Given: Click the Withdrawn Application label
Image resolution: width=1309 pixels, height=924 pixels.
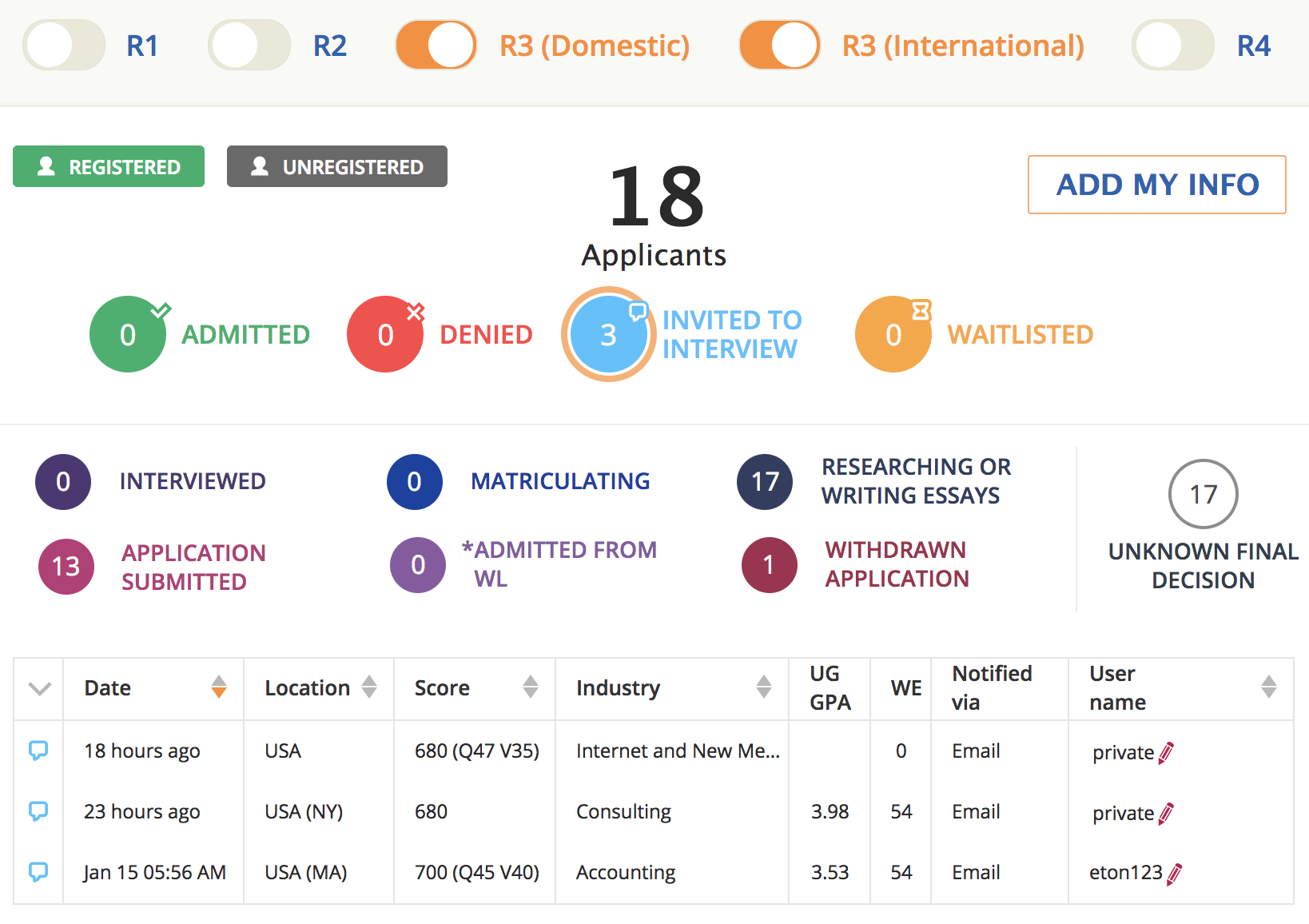Looking at the screenshot, I should [x=897, y=564].
